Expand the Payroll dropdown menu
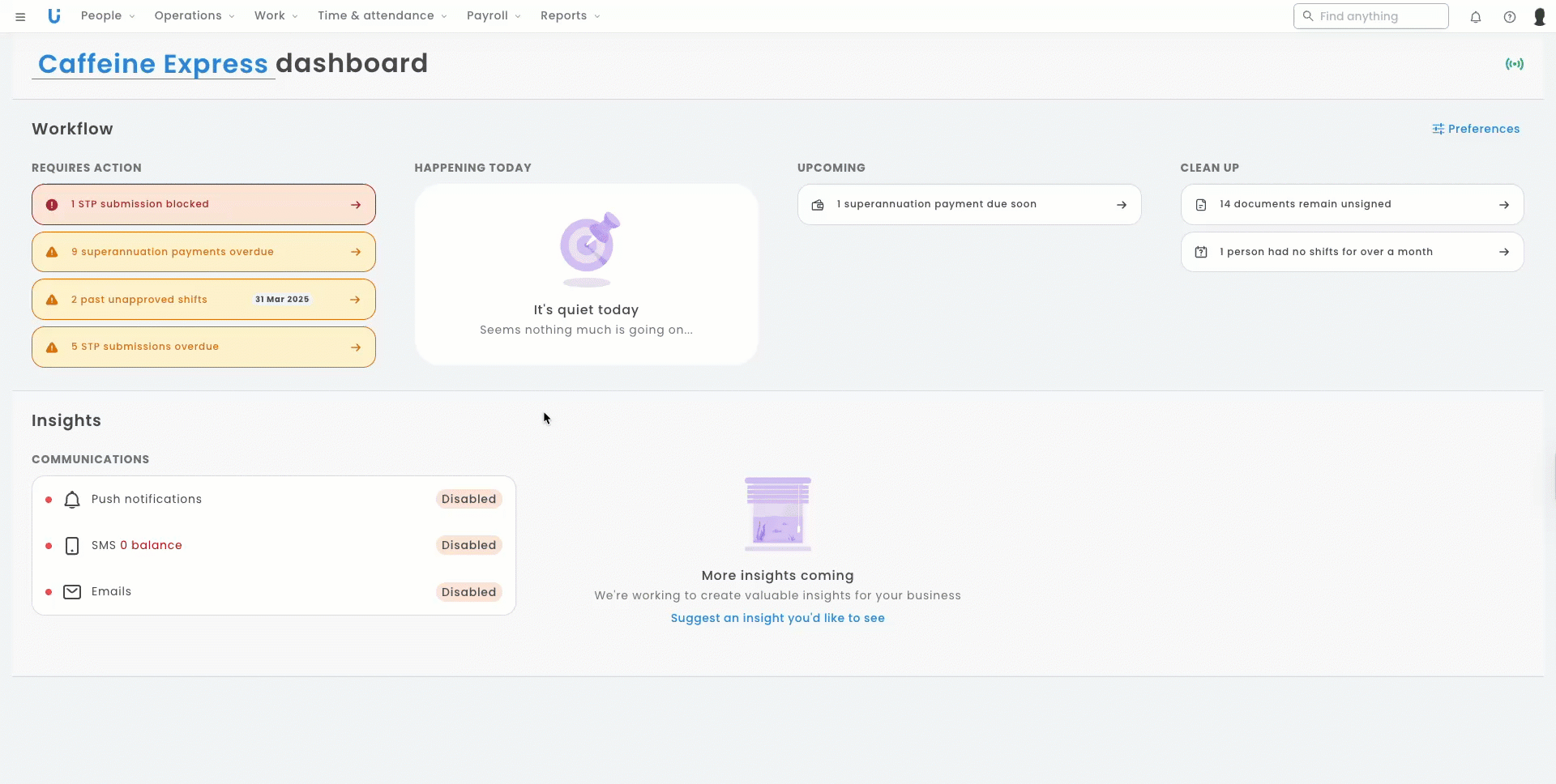1556x784 pixels. (x=494, y=16)
